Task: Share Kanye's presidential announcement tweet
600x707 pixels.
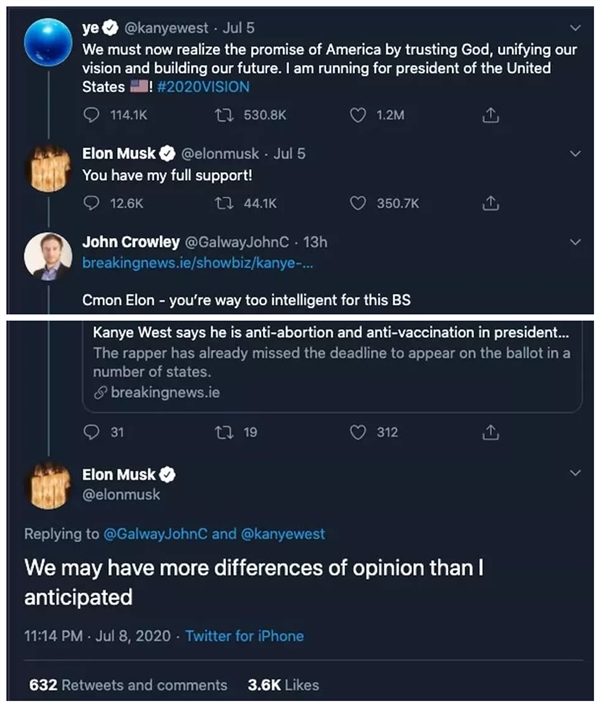Action: click(490, 116)
